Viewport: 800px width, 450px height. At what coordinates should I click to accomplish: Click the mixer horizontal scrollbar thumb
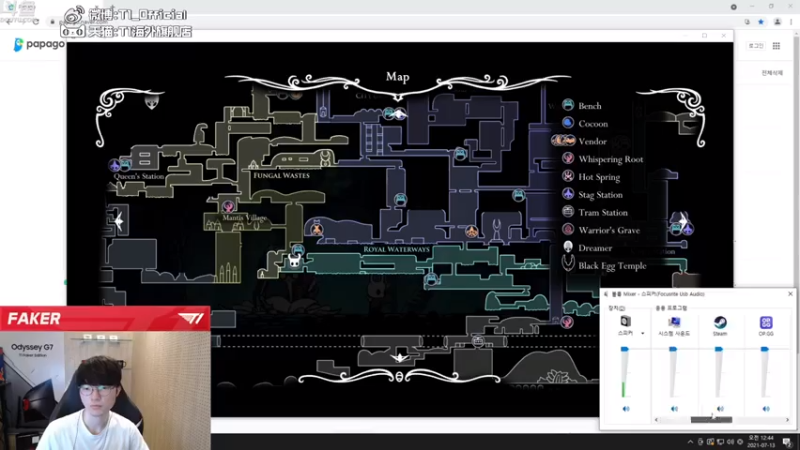(x=711, y=419)
